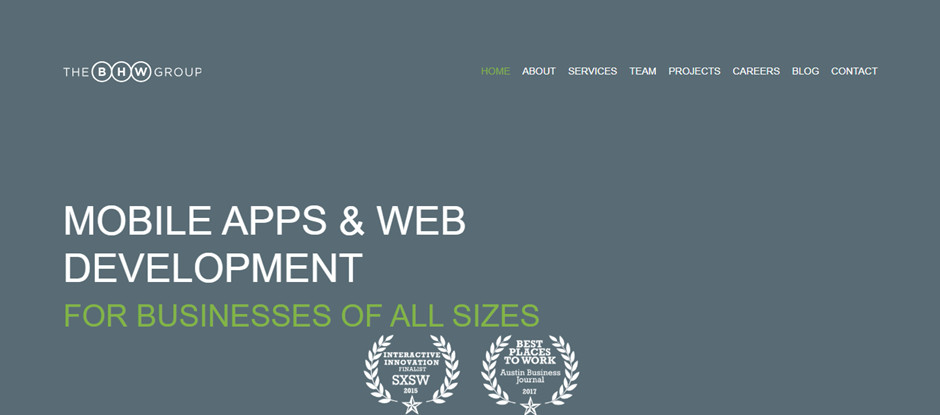Image resolution: width=940 pixels, height=415 pixels.
Task: Click the word THE in the logo
Action: (x=76, y=72)
